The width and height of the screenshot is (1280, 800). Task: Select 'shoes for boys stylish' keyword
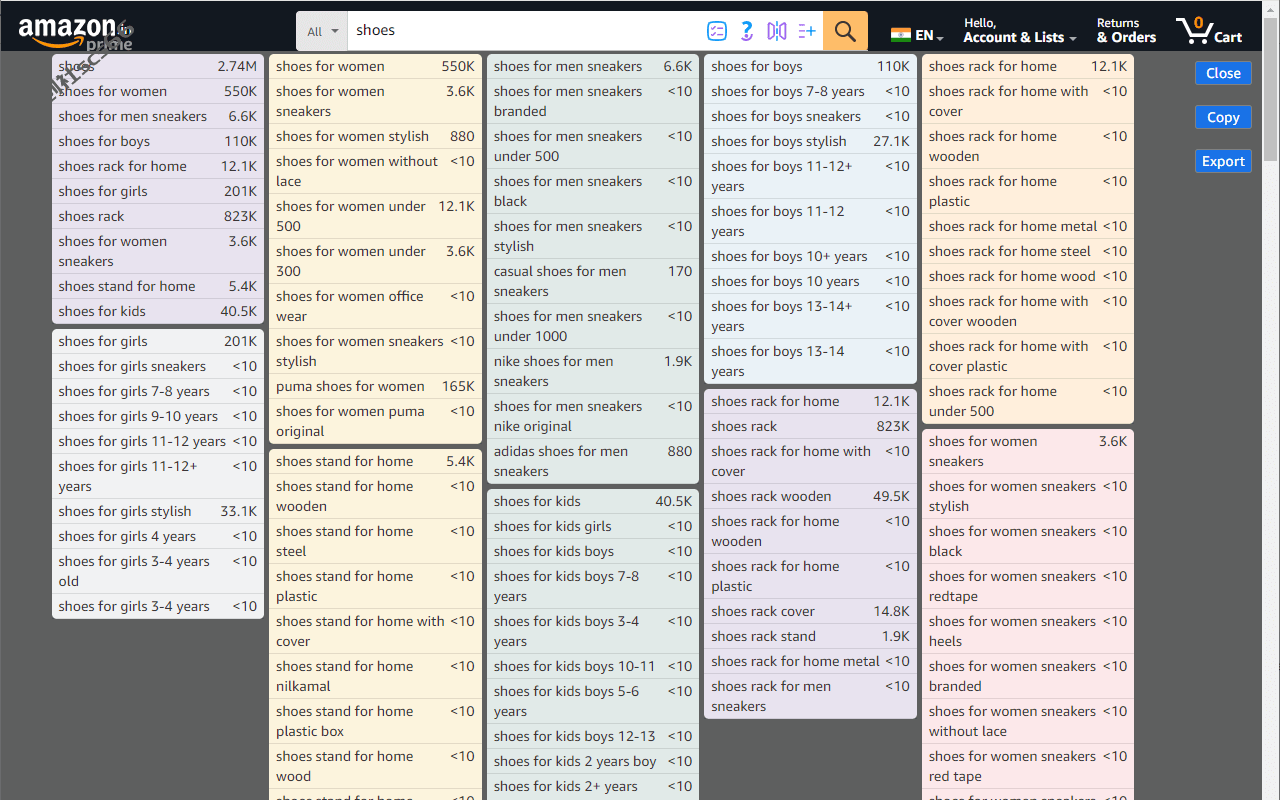coord(810,141)
